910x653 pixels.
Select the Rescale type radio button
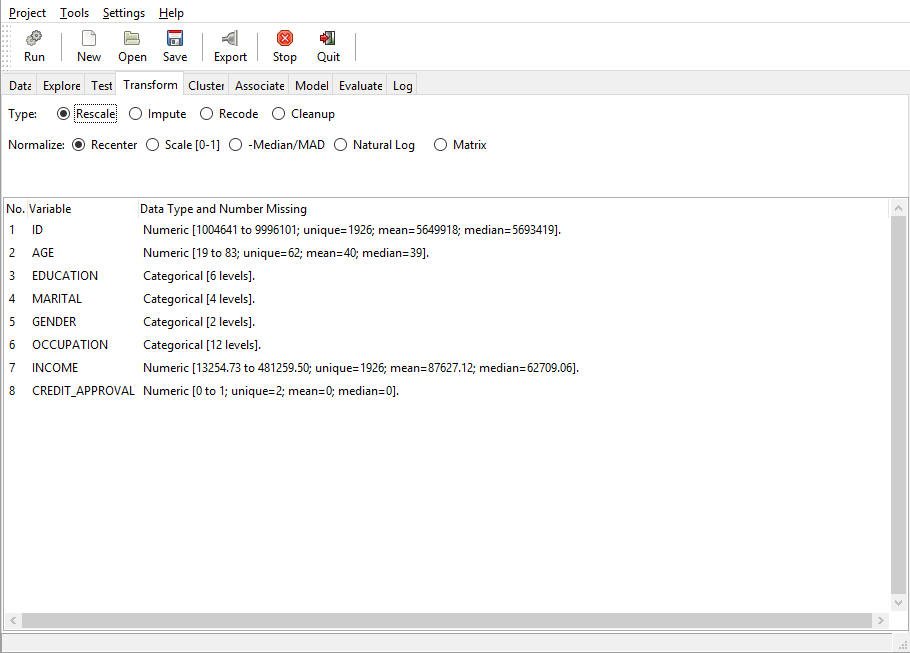point(63,114)
